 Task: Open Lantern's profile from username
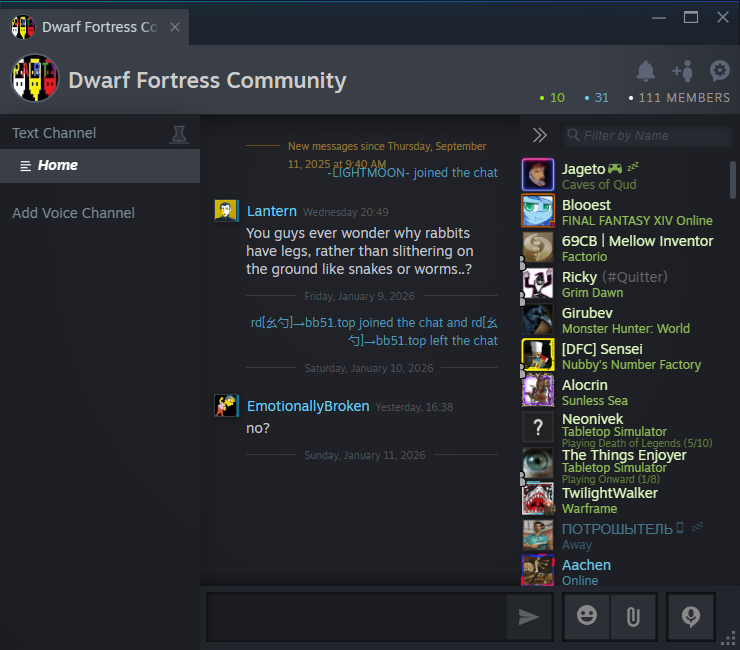pyautogui.click(x=271, y=211)
